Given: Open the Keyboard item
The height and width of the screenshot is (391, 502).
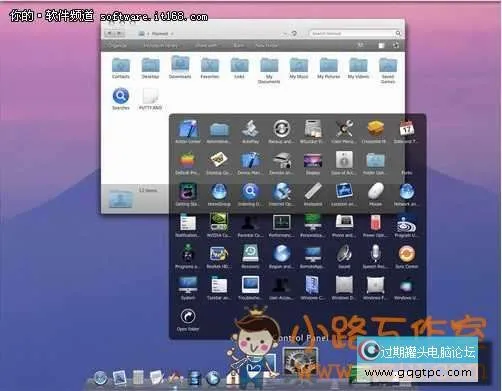Looking at the screenshot, I should pyautogui.click(x=313, y=194).
